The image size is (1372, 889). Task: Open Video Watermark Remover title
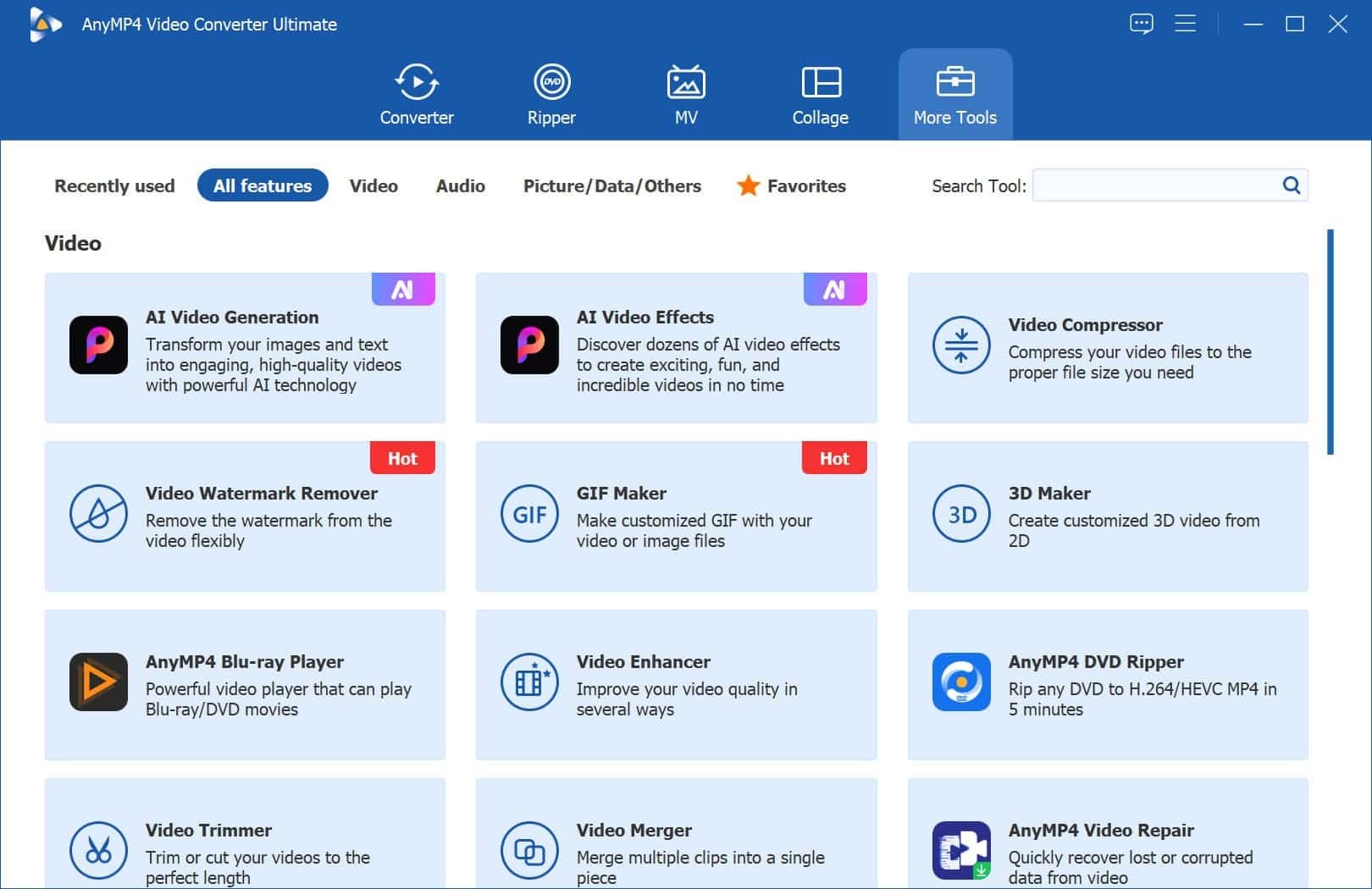262,493
